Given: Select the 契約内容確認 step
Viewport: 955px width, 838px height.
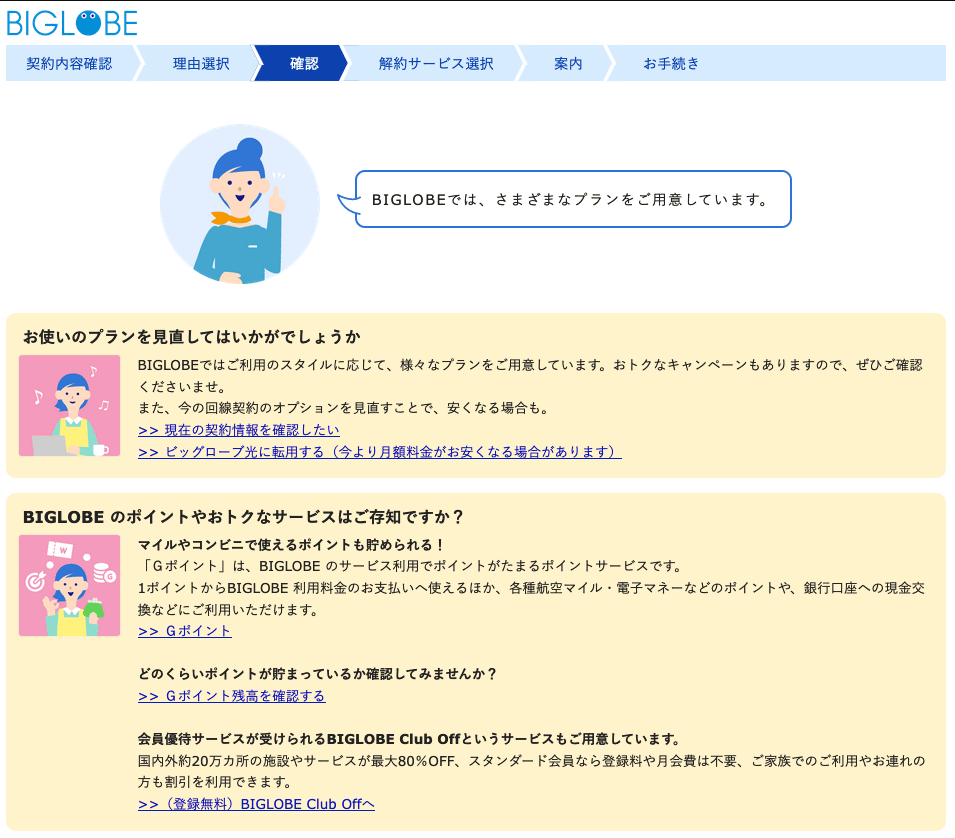Looking at the screenshot, I should pyautogui.click(x=69, y=63).
